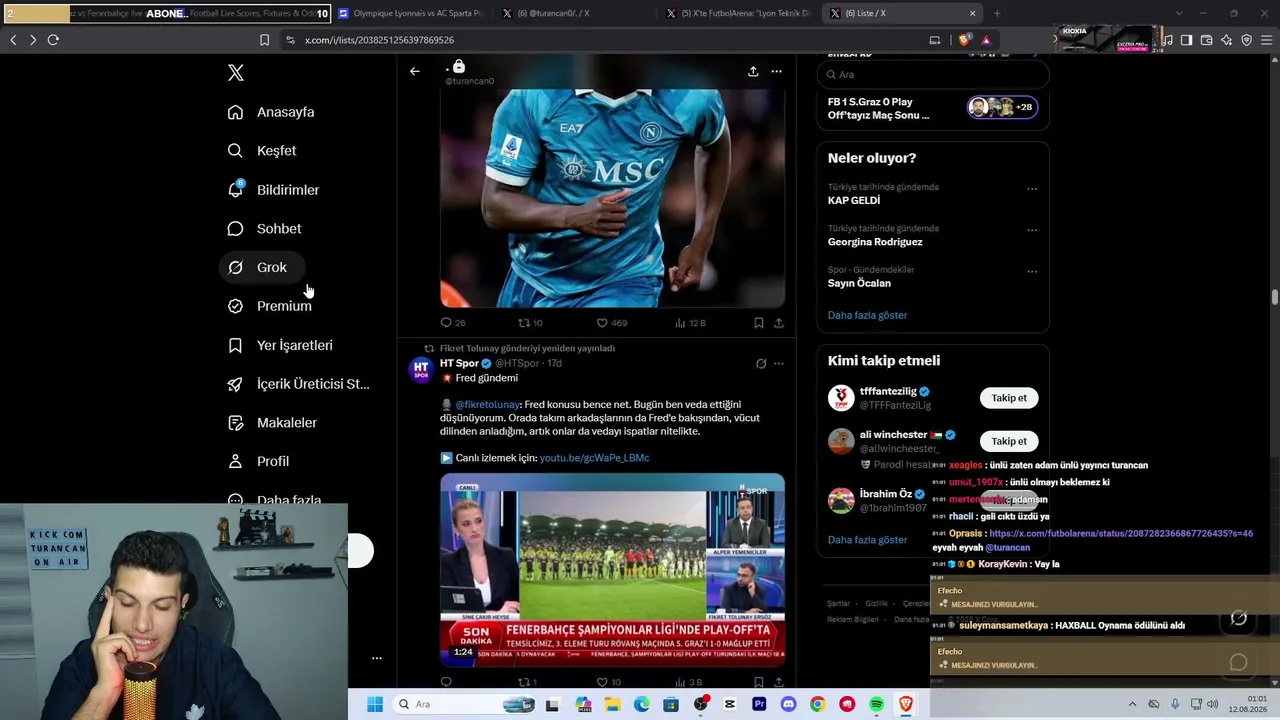The width and height of the screenshot is (1280, 720).
Task: Bookmark this page in the address bar
Action: pyautogui.click(x=264, y=40)
